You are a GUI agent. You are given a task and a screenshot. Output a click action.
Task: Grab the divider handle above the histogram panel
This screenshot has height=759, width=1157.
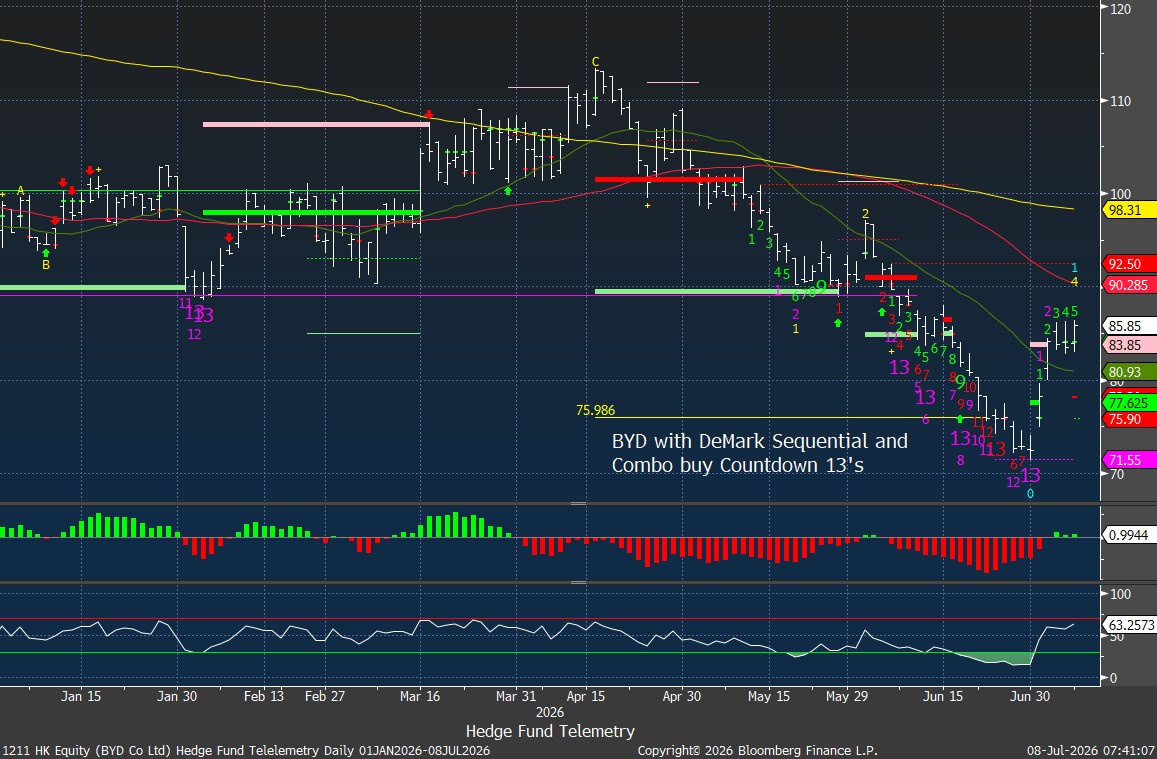tap(578, 504)
